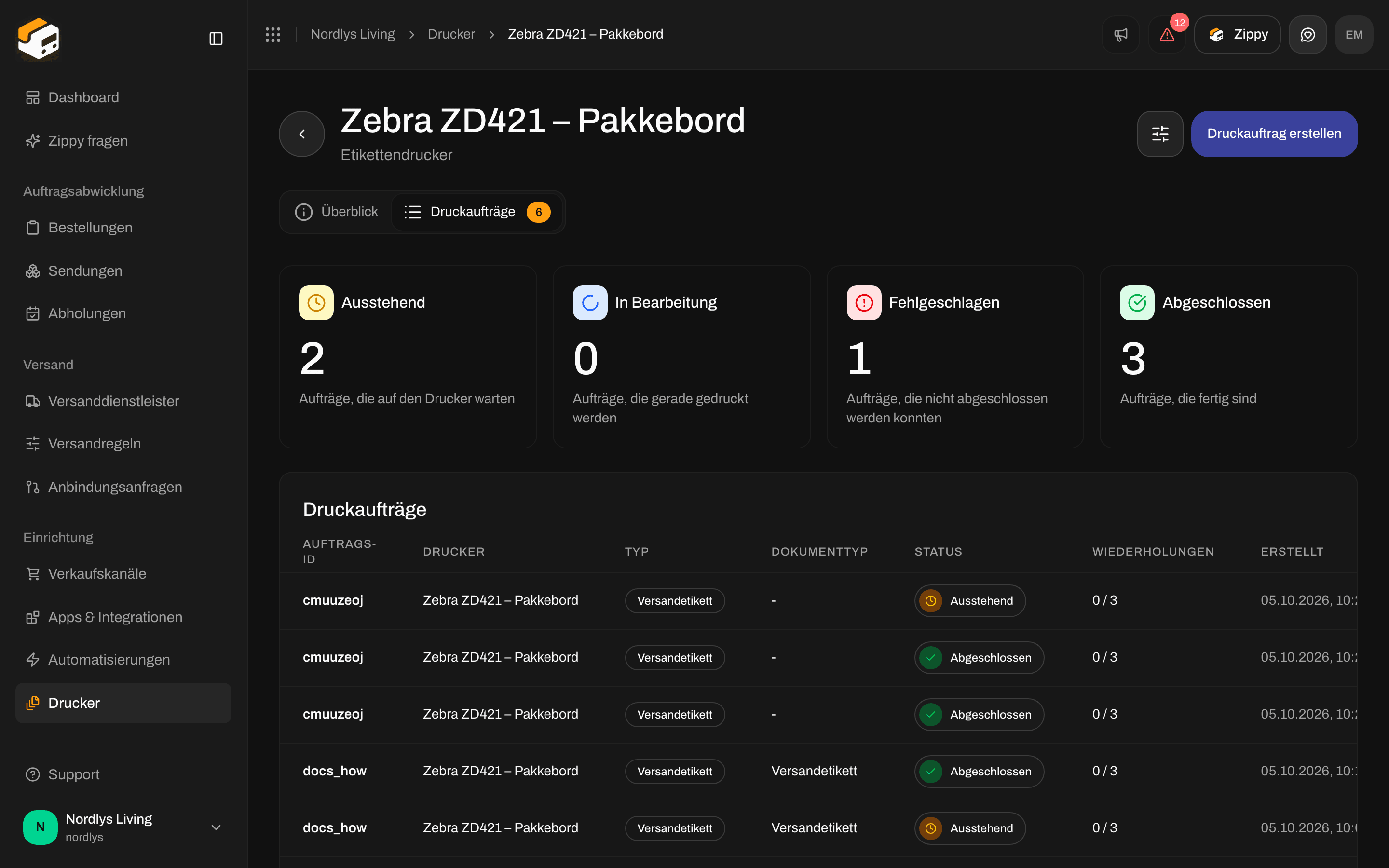Click the Drucker breadcrumb link
The height and width of the screenshot is (868, 1389).
[x=451, y=34]
